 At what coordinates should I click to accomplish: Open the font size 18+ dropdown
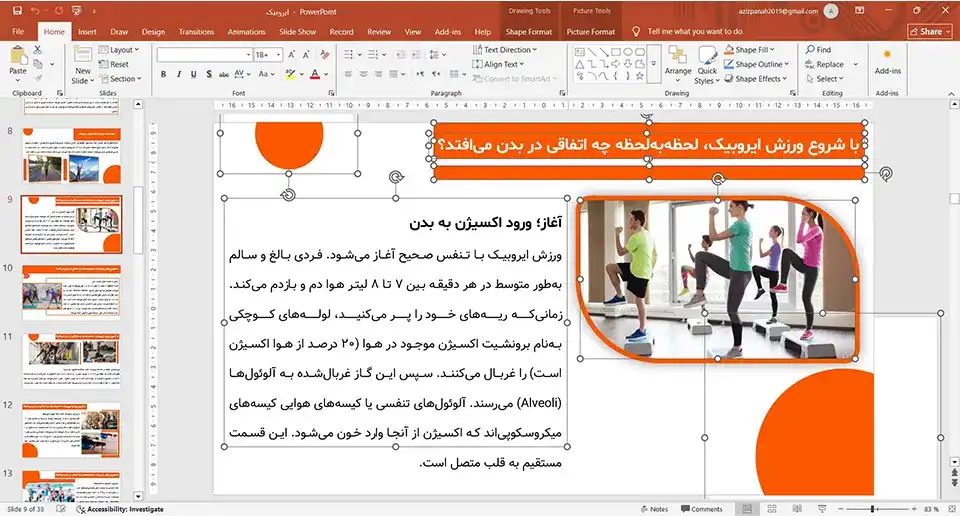268,54
